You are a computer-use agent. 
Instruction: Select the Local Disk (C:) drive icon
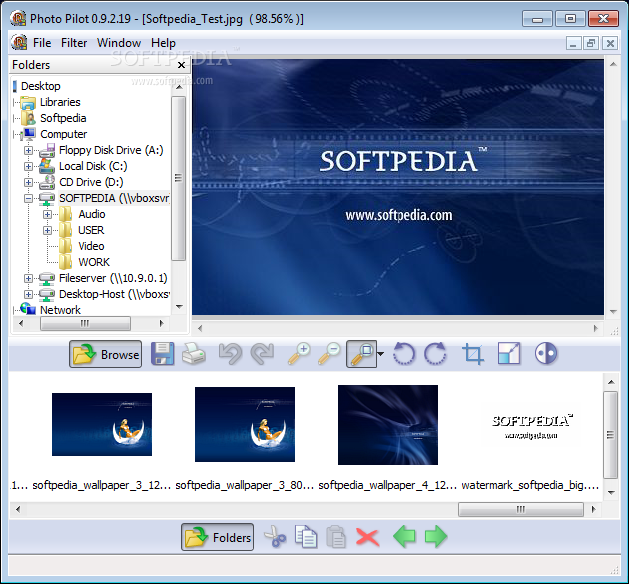pyautogui.click(x=47, y=166)
